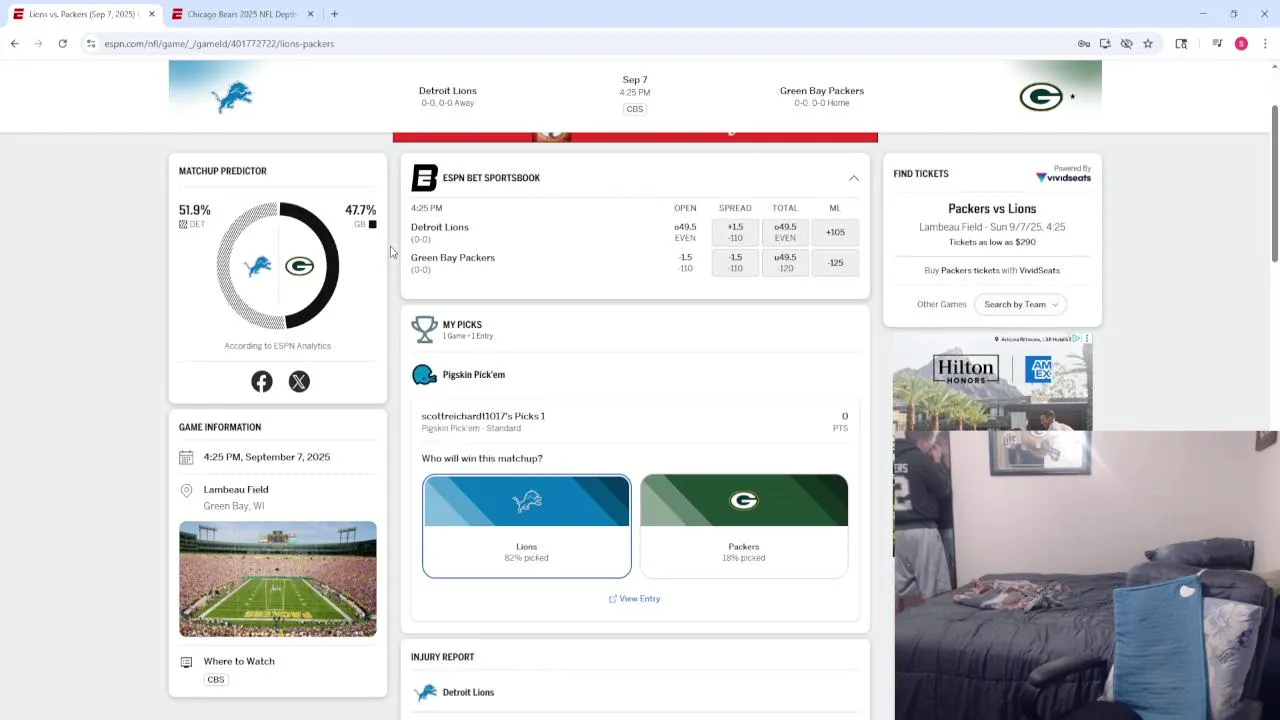The width and height of the screenshot is (1280, 720).
Task: Click CBS under Where to Watch
Action: [x=215, y=679]
